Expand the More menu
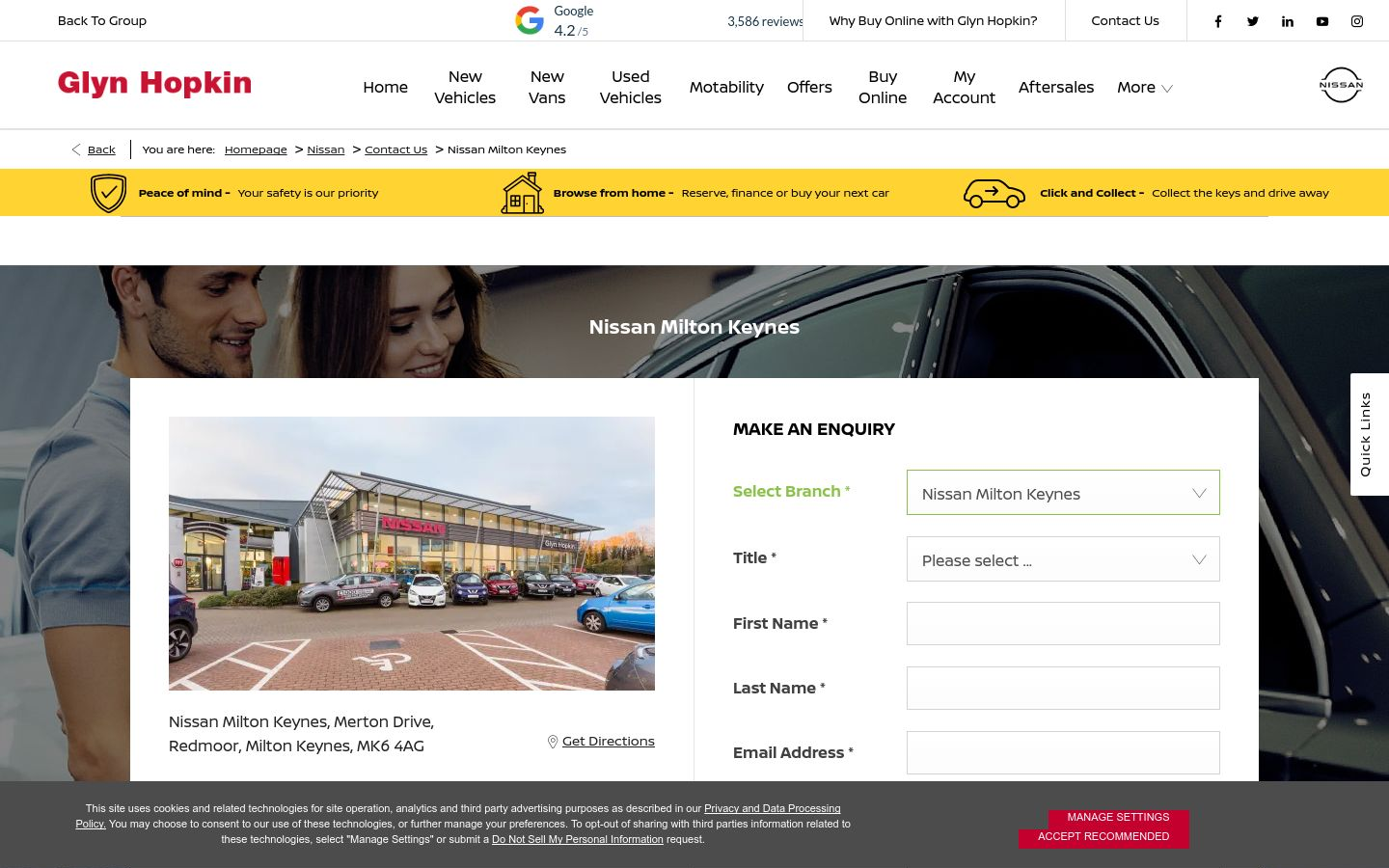 click(1145, 87)
